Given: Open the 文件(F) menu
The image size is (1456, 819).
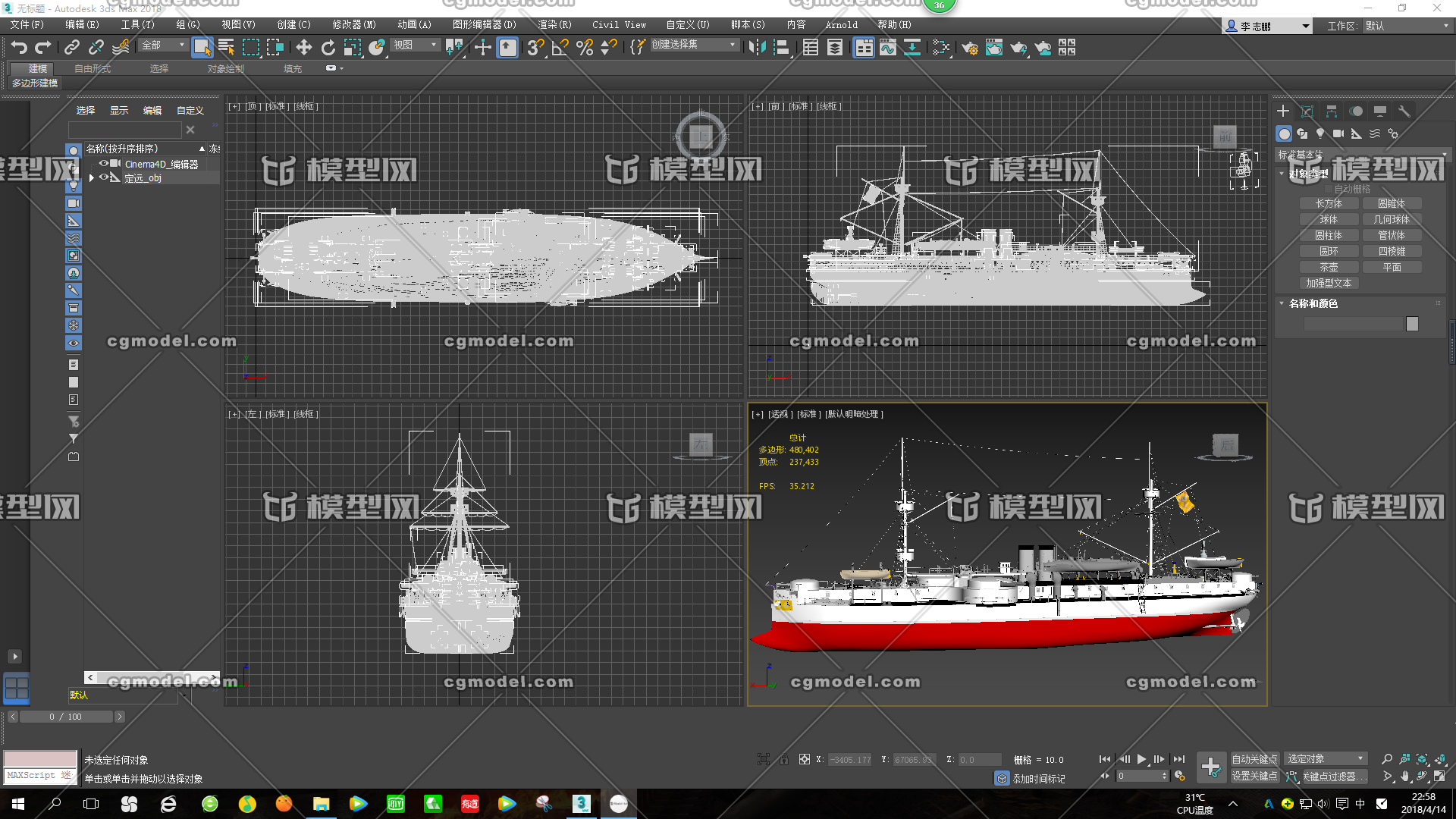Looking at the screenshot, I should (x=27, y=24).
